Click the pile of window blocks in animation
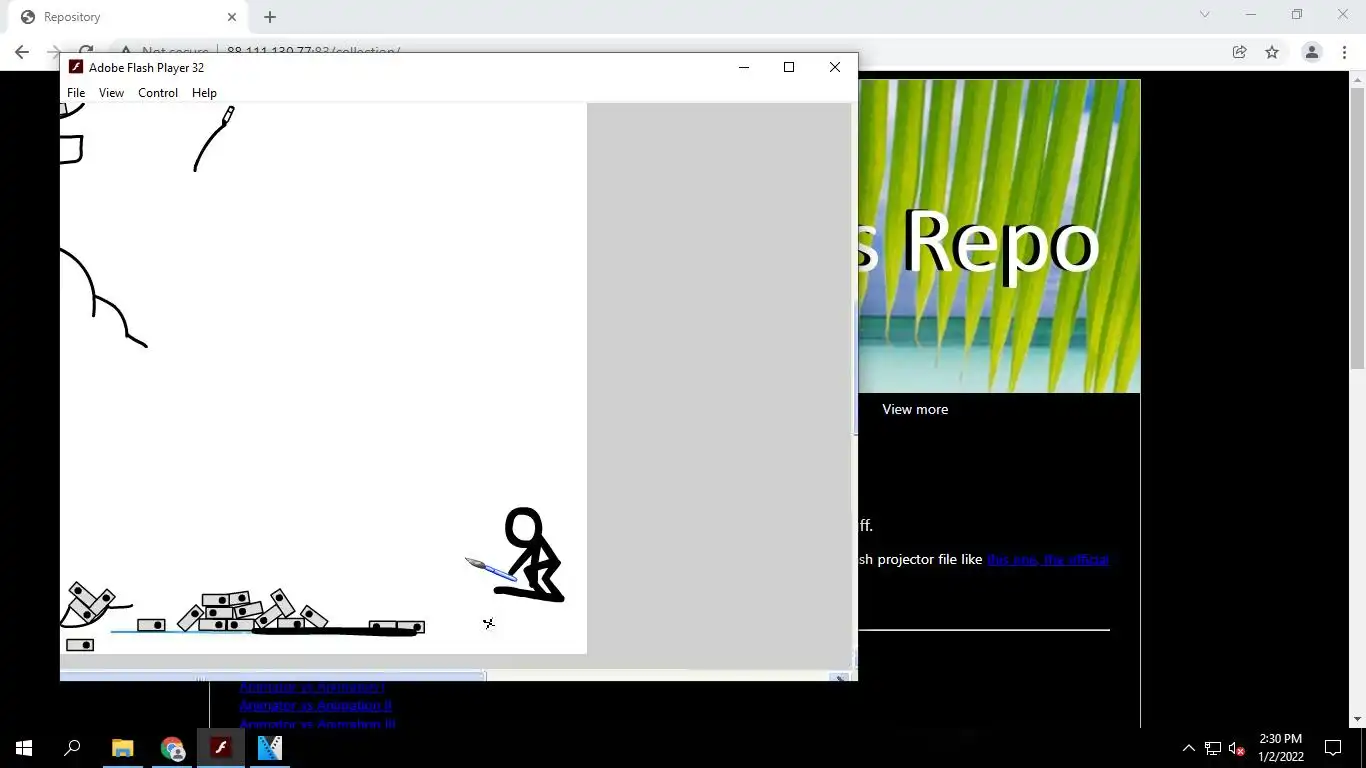Image resolution: width=1366 pixels, height=768 pixels. point(250,611)
